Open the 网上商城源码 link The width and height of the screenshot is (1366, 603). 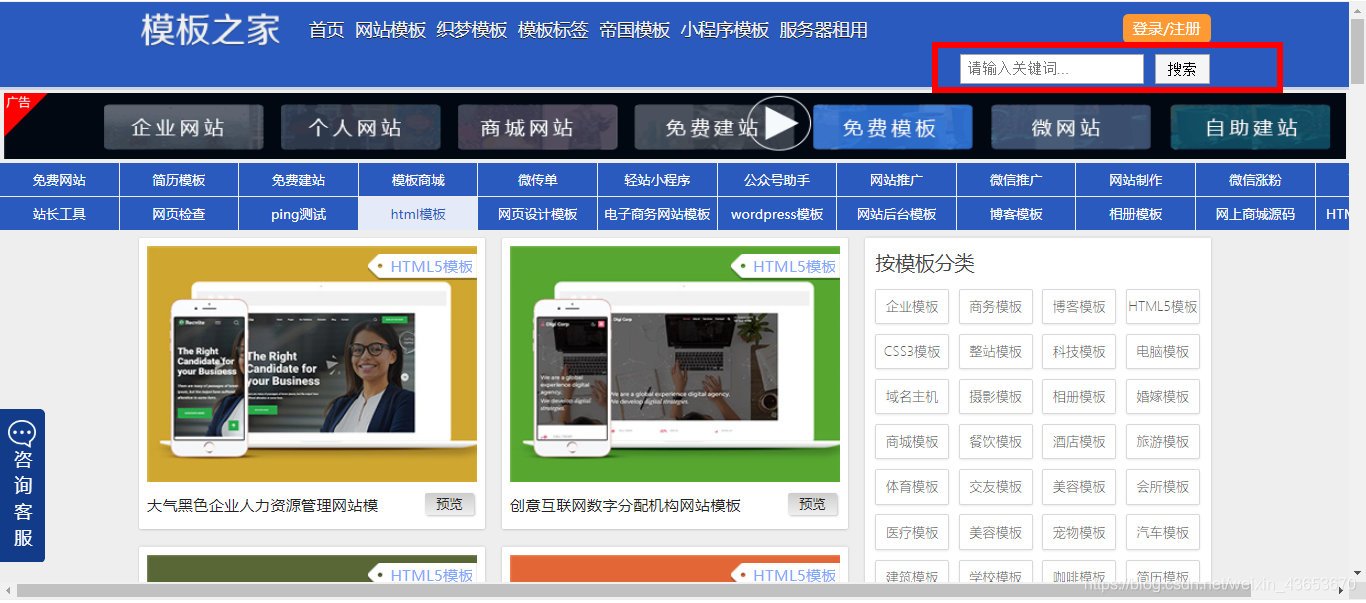coord(1255,214)
